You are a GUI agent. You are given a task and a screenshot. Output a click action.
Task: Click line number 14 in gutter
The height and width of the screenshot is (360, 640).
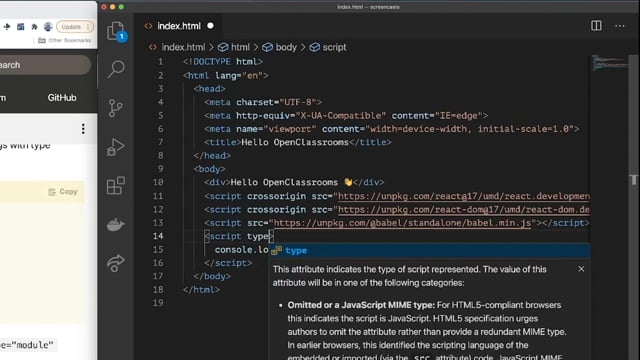click(x=158, y=236)
